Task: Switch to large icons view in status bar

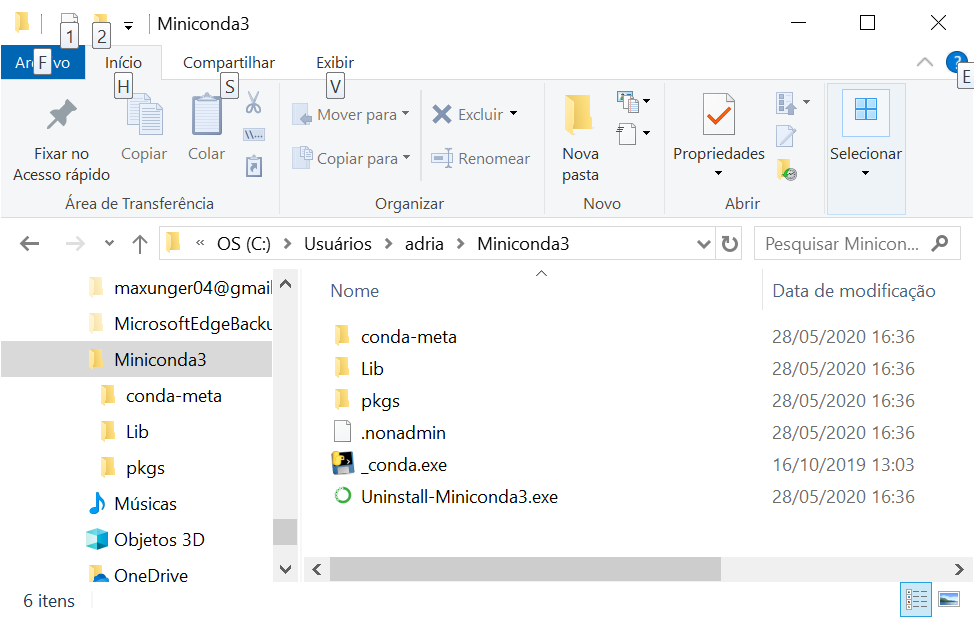Action: click(x=948, y=600)
